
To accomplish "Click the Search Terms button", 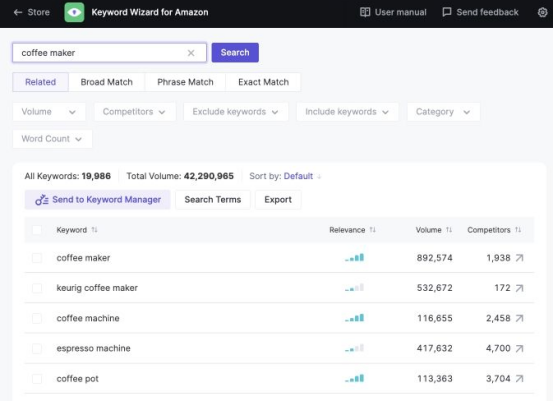I will 213,200.
